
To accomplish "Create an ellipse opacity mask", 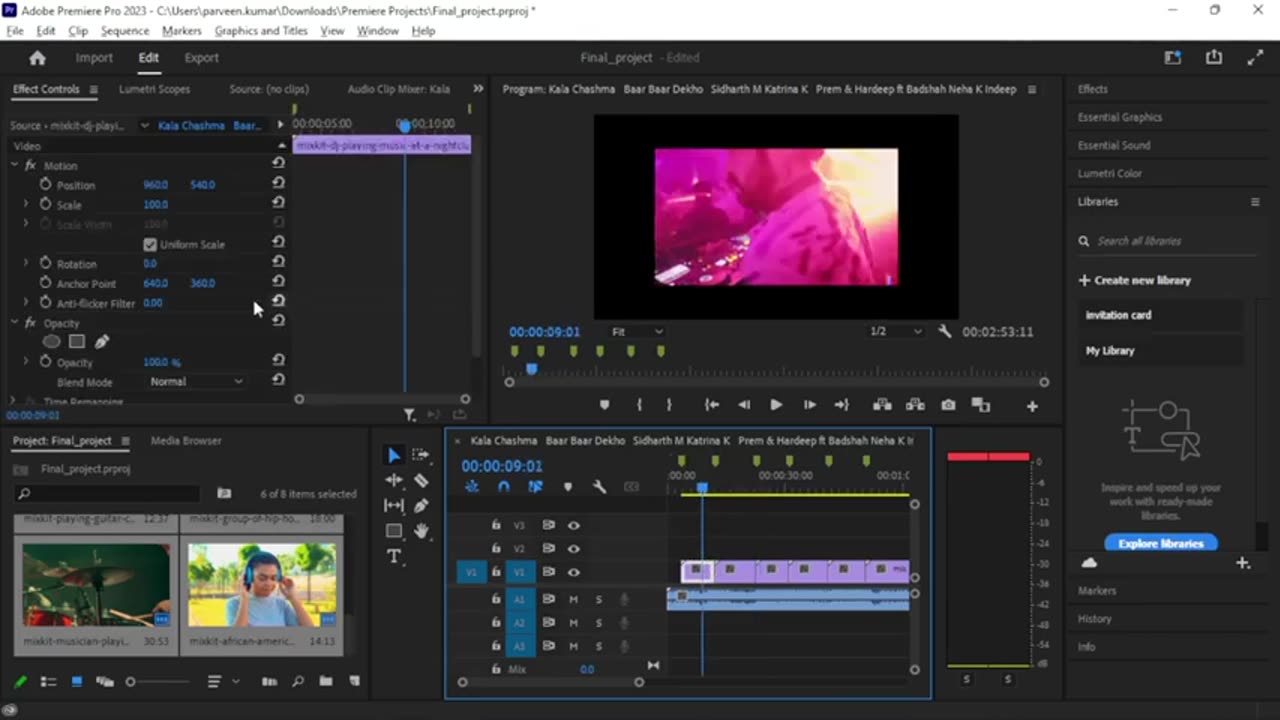I will point(51,342).
